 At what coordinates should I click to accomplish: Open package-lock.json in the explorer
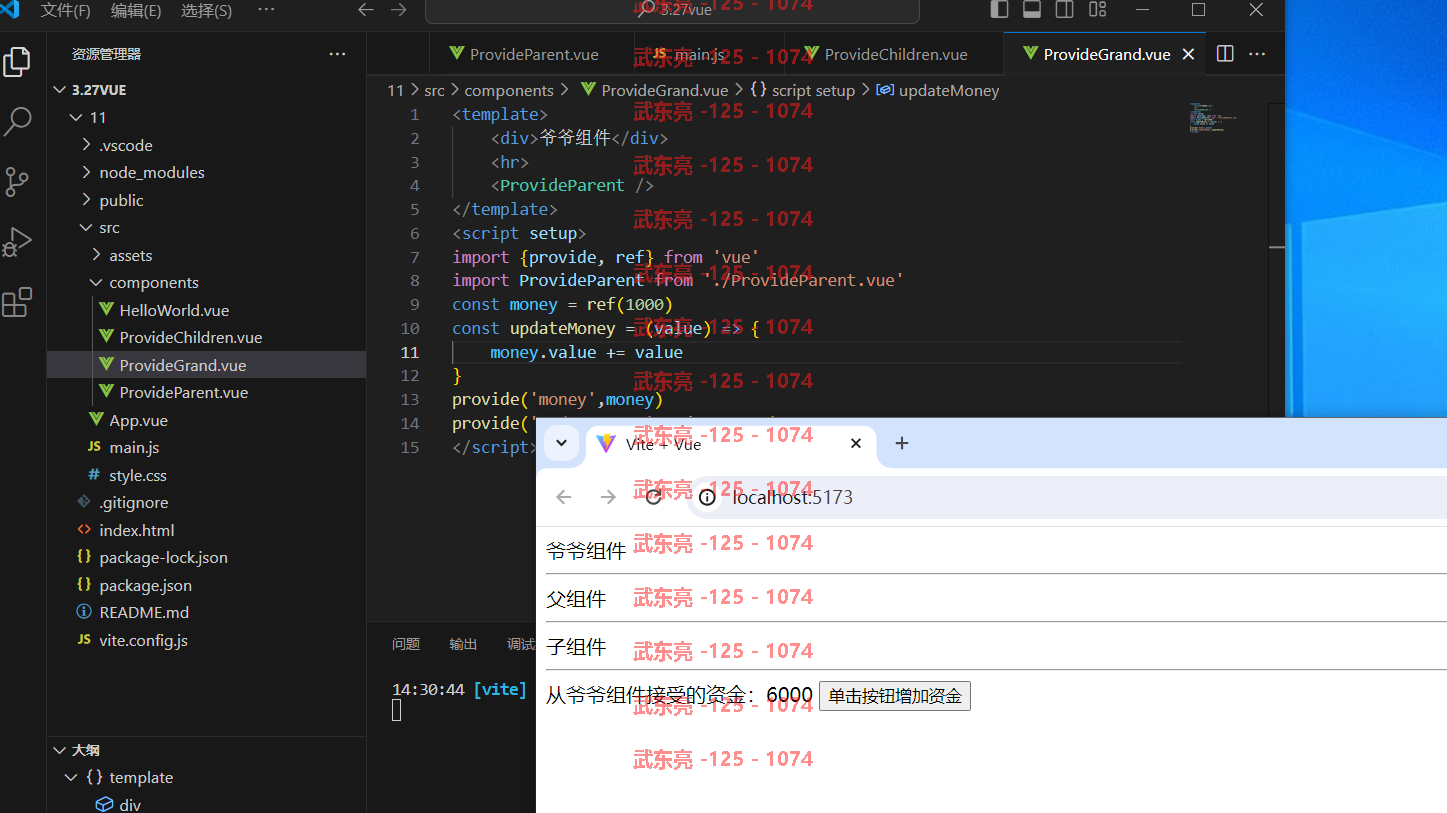(206, 557)
